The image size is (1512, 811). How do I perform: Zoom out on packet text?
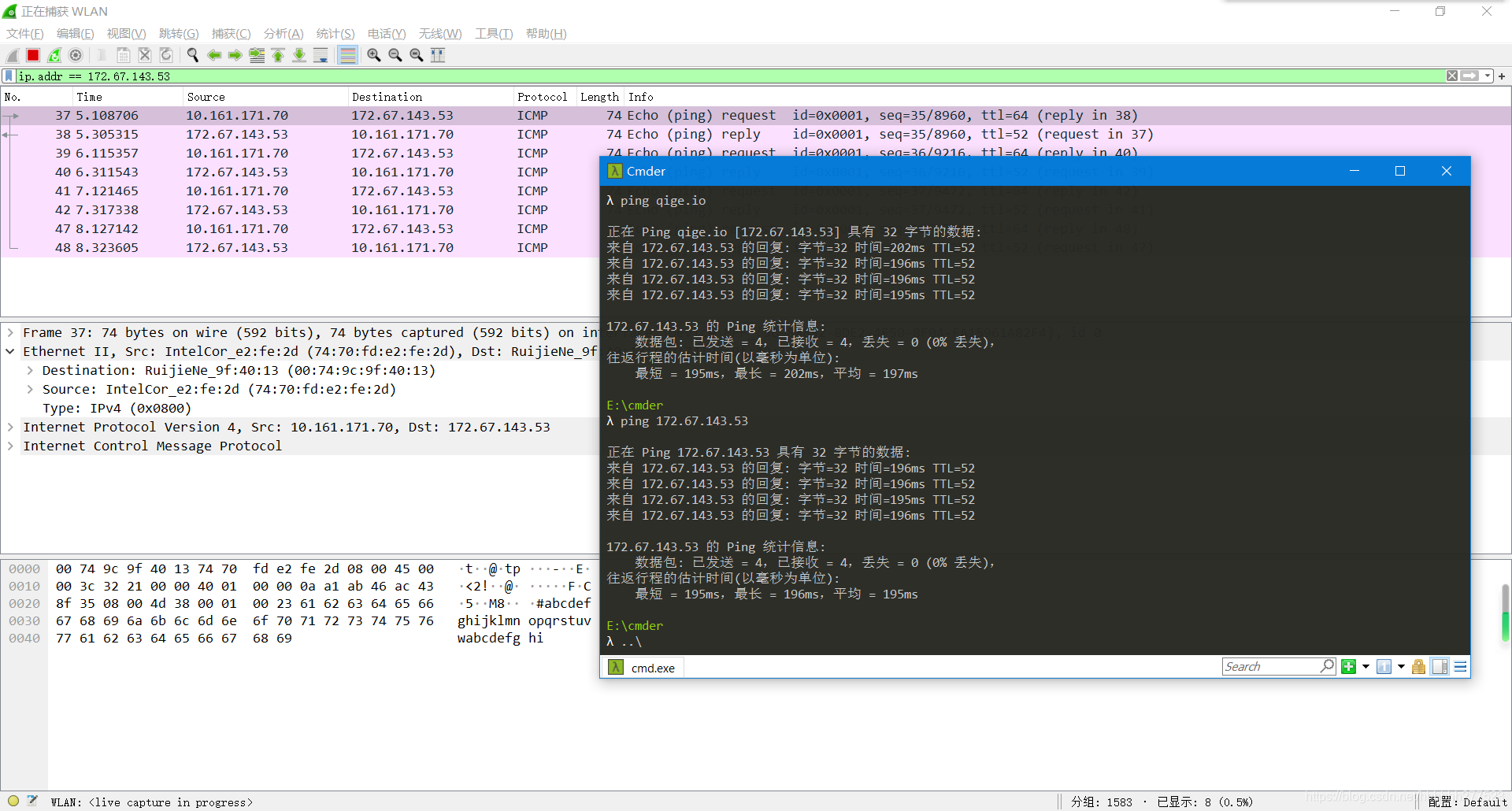[x=395, y=55]
